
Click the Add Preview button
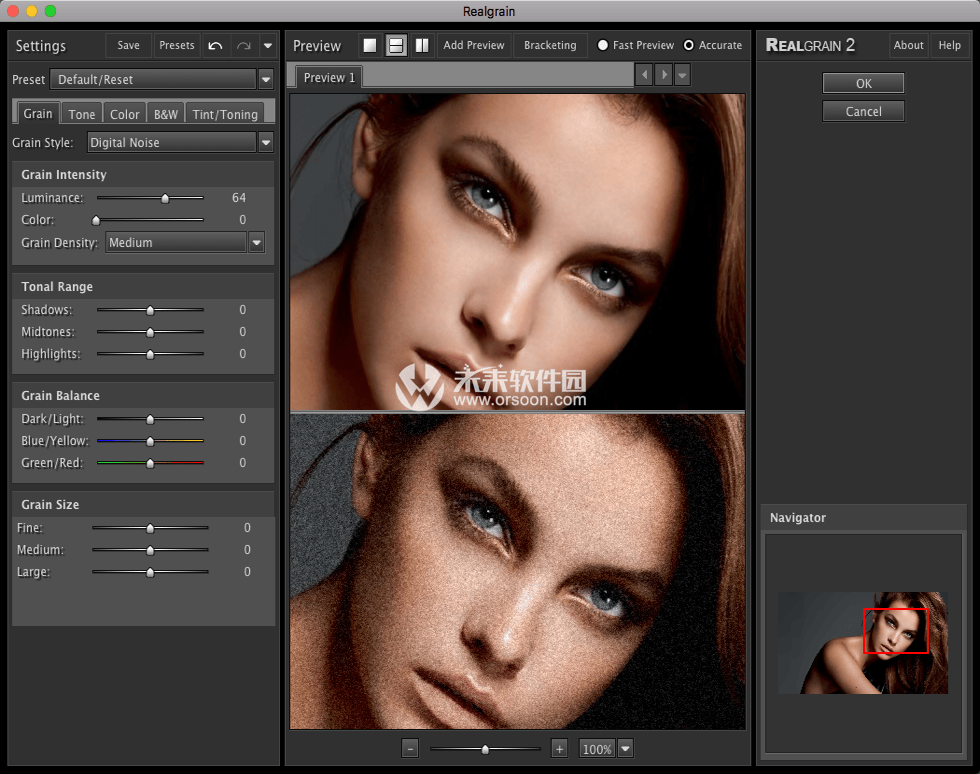[474, 46]
